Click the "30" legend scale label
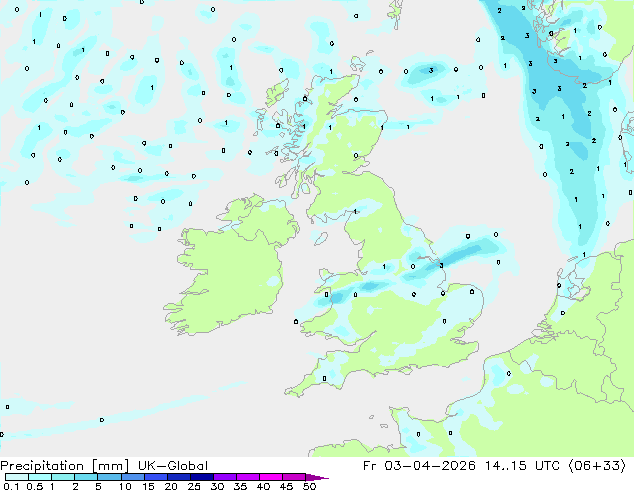 pyautogui.click(x=217, y=486)
